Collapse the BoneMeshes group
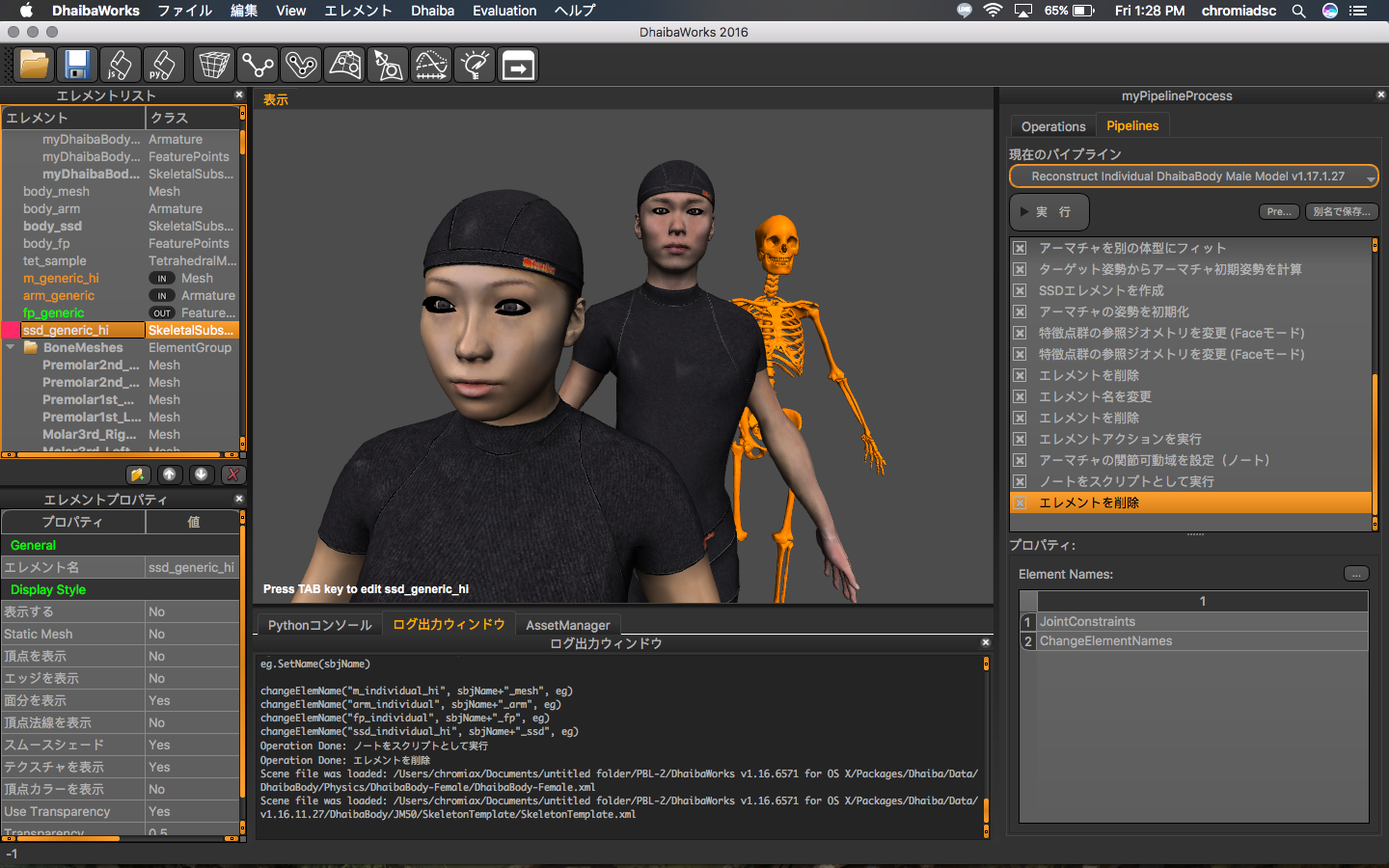The width and height of the screenshot is (1389, 868). (11, 347)
